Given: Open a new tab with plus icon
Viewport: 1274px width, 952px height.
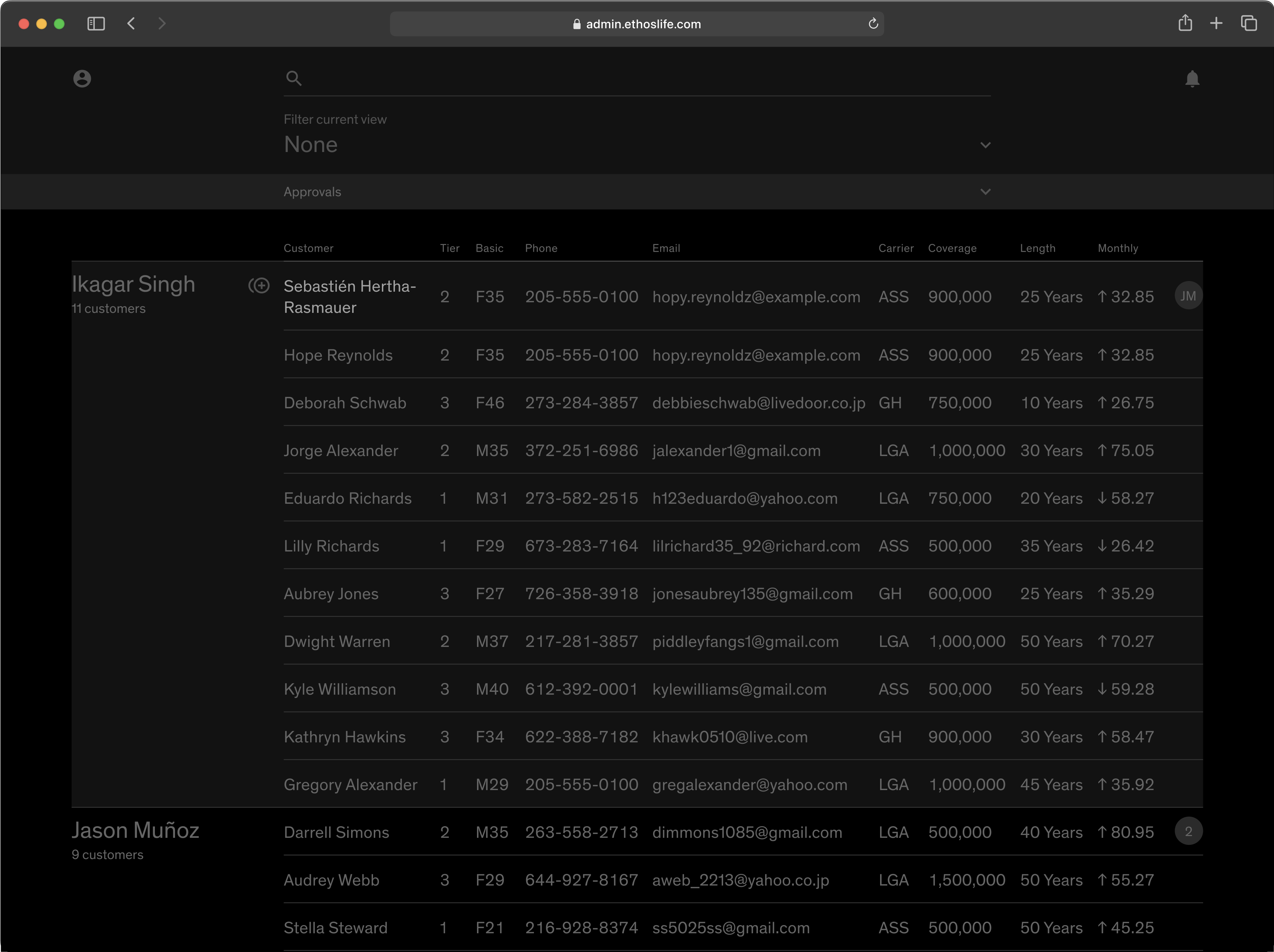Looking at the screenshot, I should pos(1216,23).
